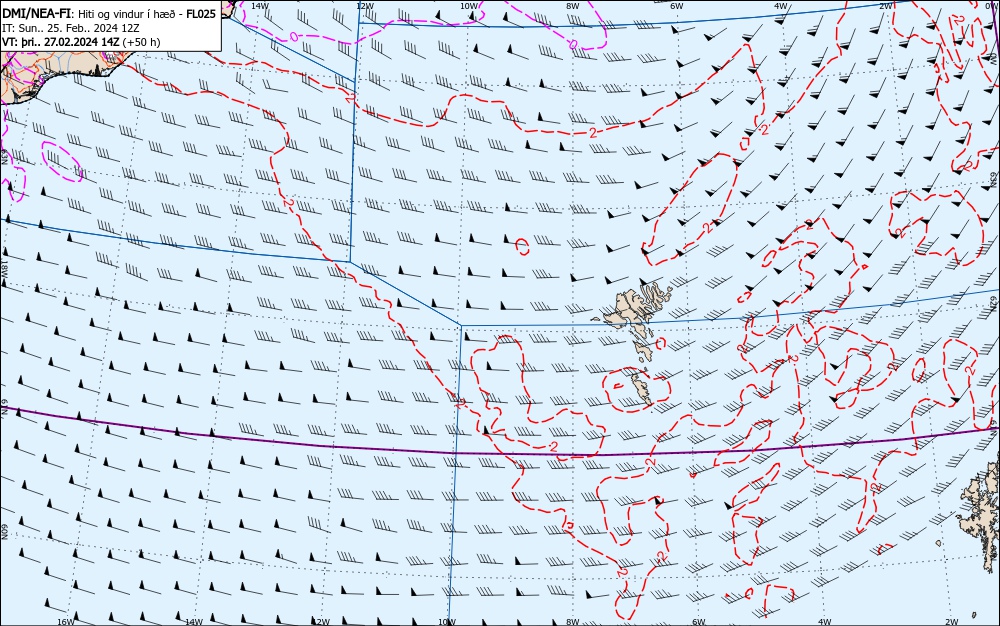Click the '8W' longitude label along the bottom edge
The height and width of the screenshot is (626, 1000).
[x=573, y=622]
